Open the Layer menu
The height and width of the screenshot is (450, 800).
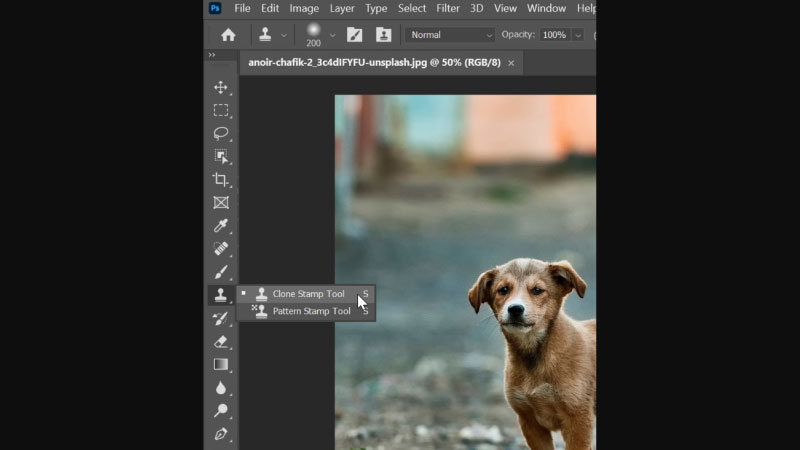(x=342, y=8)
